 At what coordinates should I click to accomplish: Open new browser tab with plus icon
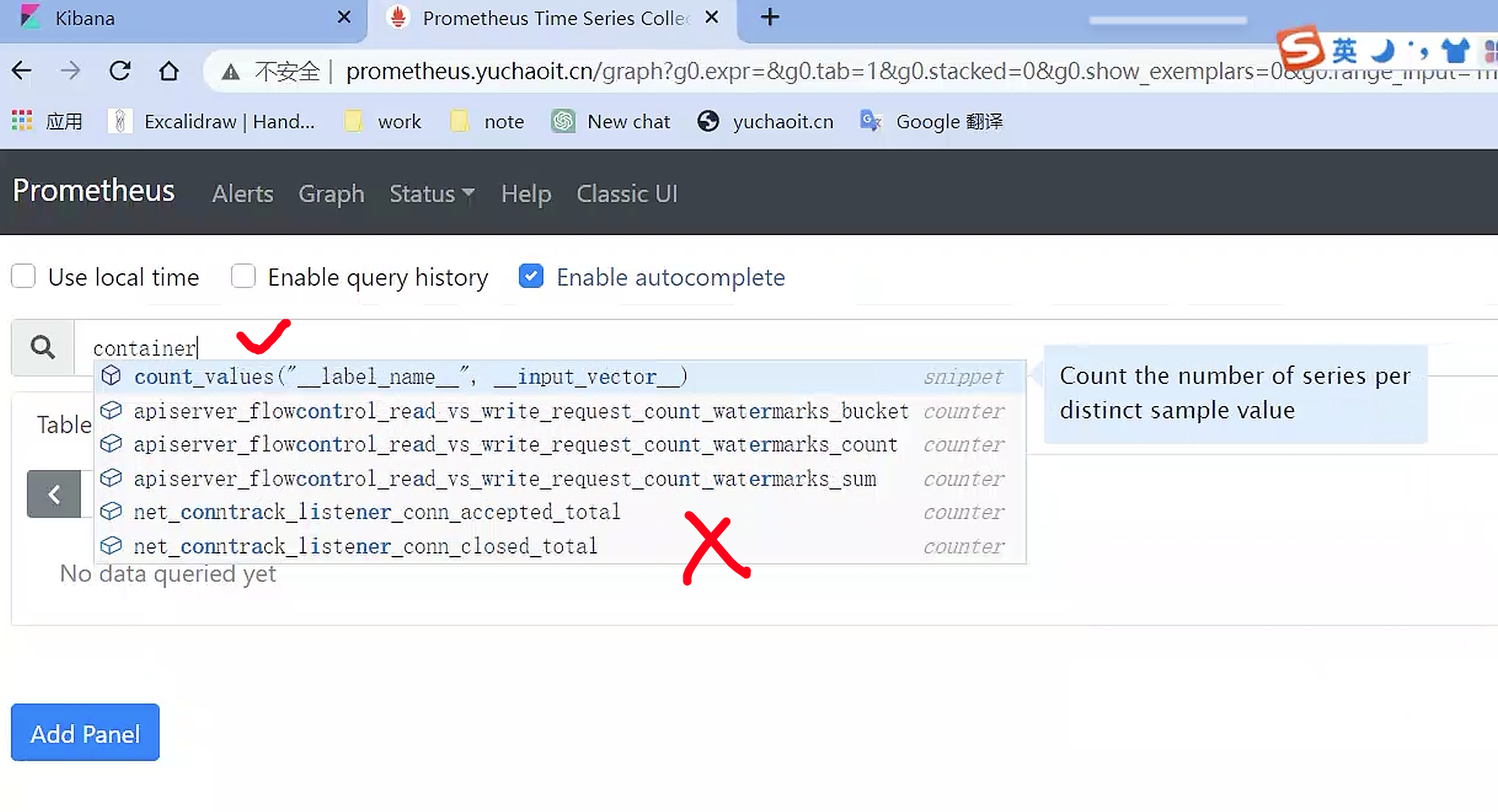click(769, 17)
